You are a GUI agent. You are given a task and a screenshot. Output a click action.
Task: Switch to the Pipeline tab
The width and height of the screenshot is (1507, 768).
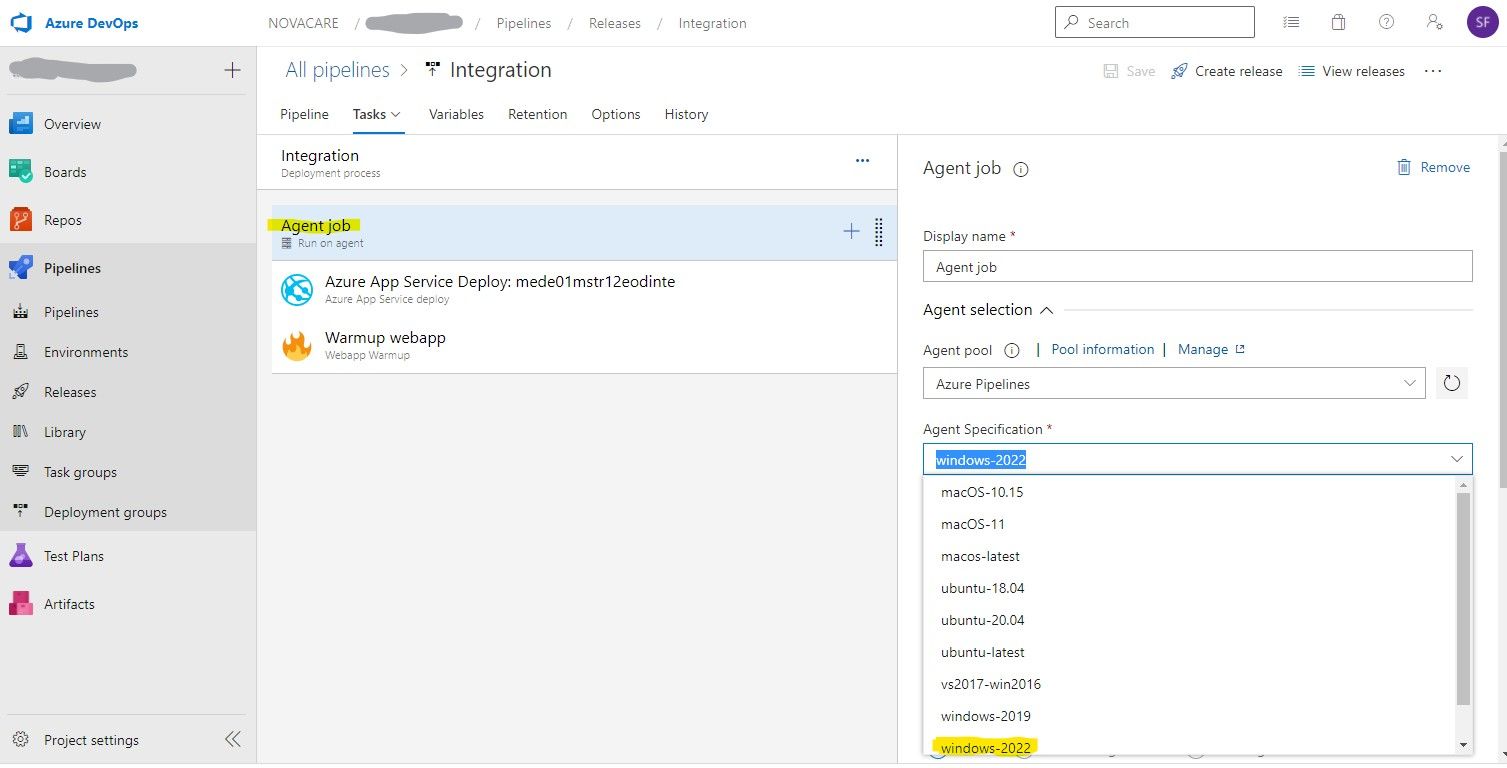(x=304, y=114)
